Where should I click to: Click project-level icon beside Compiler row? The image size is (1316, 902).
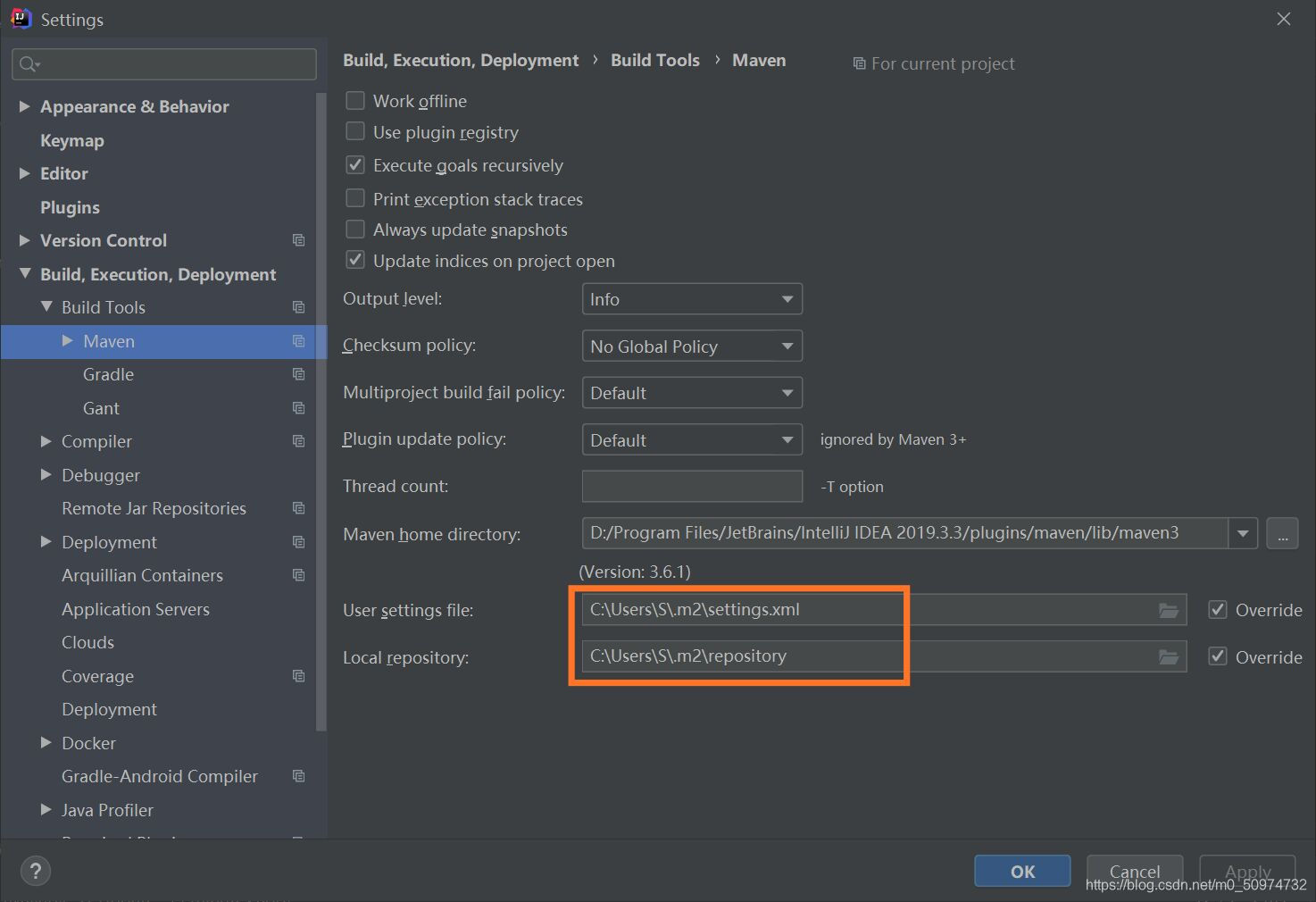point(298,441)
